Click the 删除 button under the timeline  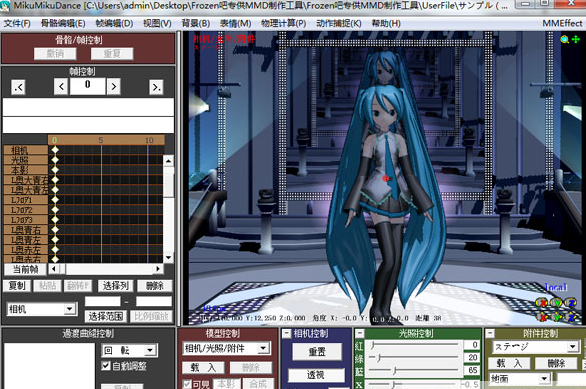(x=154, y=286)
